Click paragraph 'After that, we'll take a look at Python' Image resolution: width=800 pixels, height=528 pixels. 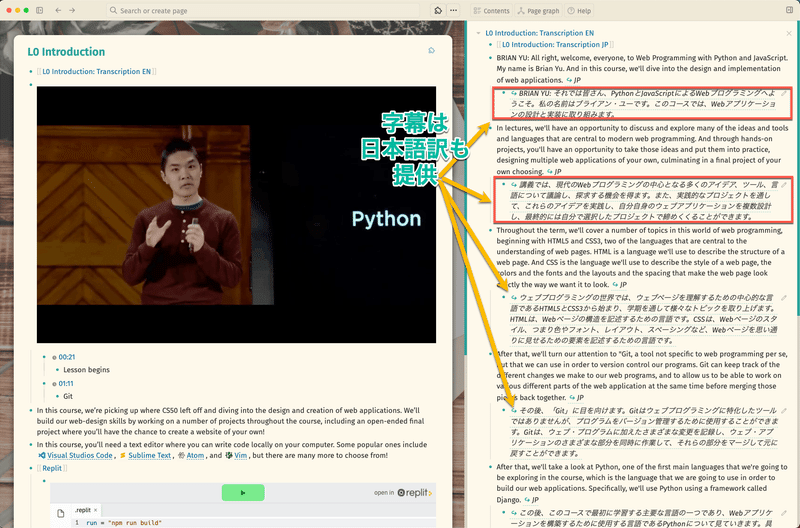[642, 483]
